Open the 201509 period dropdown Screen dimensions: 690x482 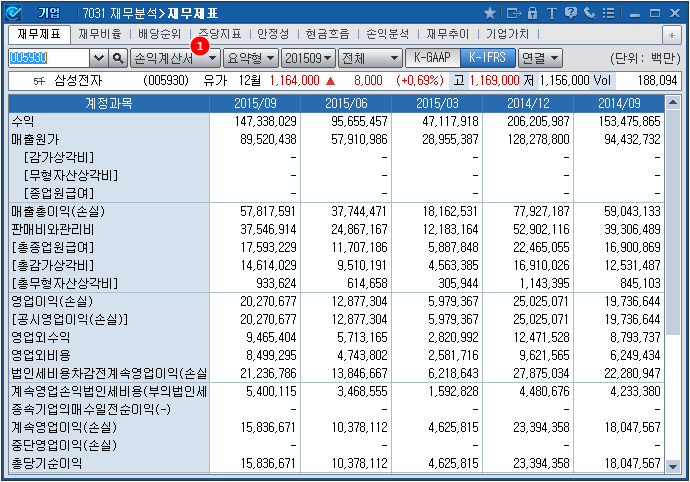tap(307, 58)
